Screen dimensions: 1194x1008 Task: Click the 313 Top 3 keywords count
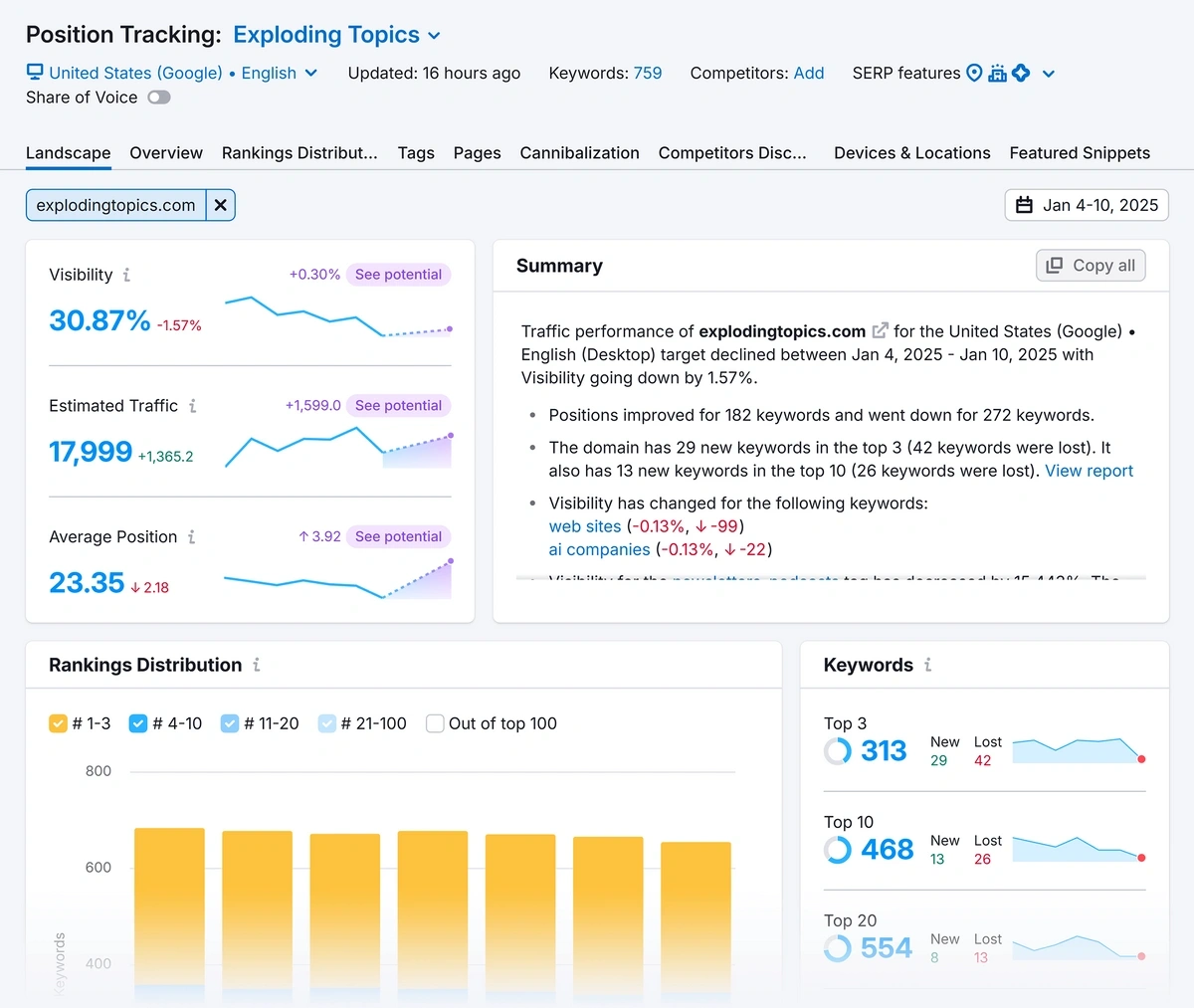pos(884,750)
